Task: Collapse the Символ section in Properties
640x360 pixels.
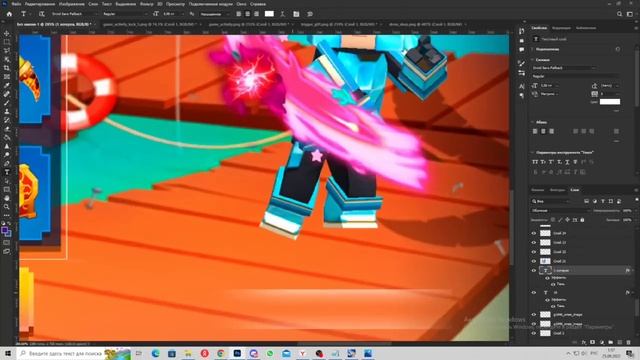Action: 532,60
